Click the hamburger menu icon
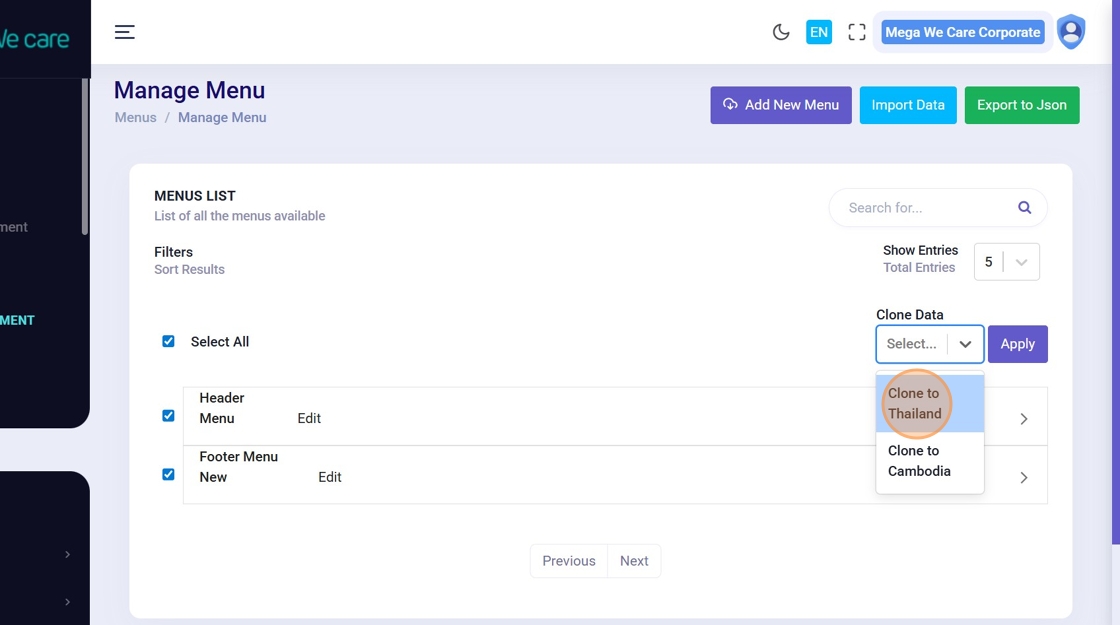 pyautogui.click(x=124, y=32)
